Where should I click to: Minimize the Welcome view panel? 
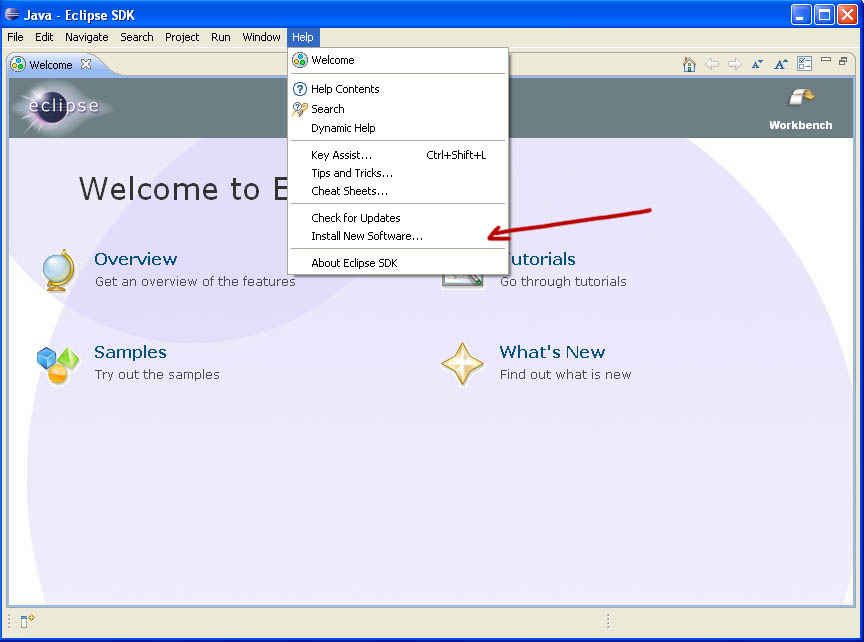pyautogui.click(x=826, y=61)
